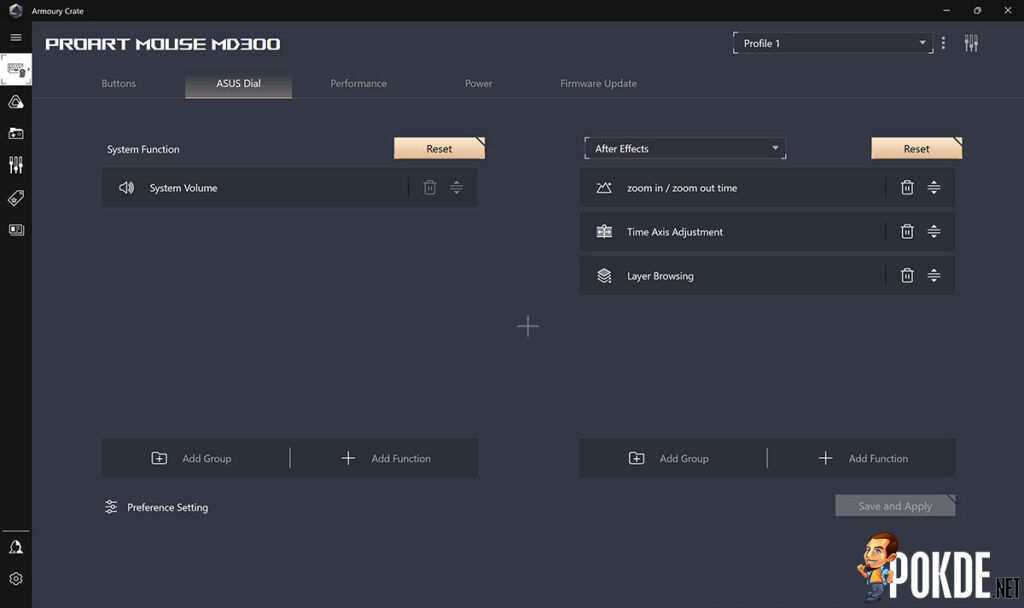Select 'zoom in / zoom out time' text

pos(682,188)
